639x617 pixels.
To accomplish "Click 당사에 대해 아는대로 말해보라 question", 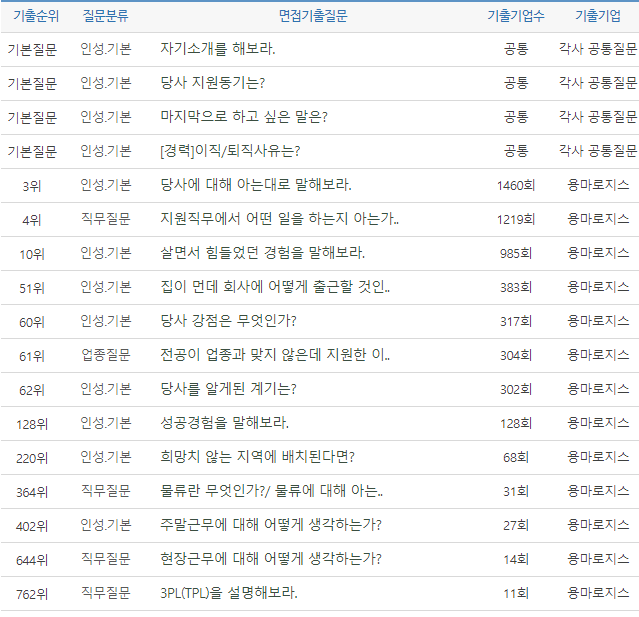I will coord(256,185).
